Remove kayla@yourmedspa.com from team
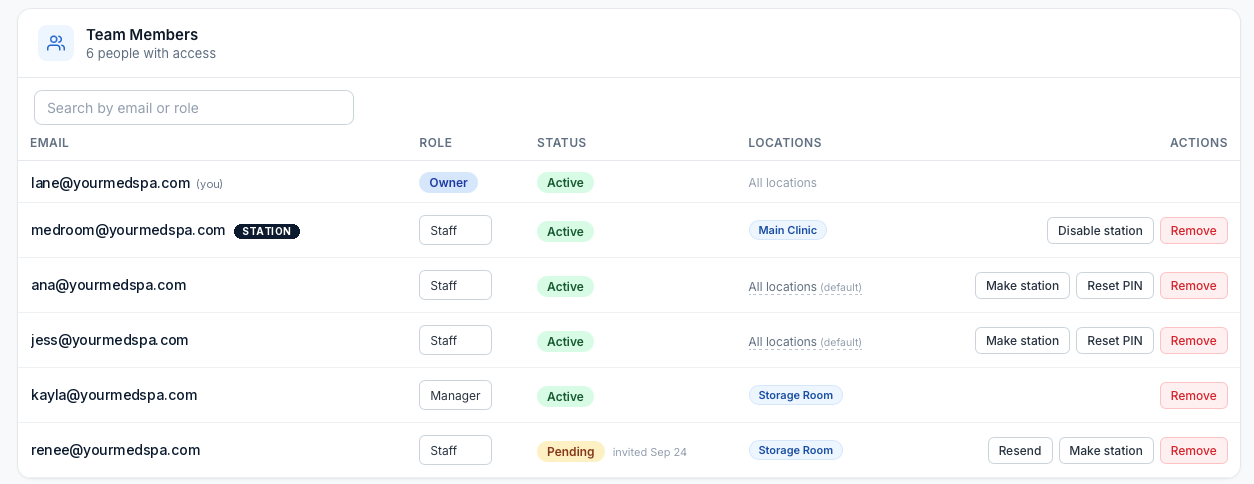 1193,396
